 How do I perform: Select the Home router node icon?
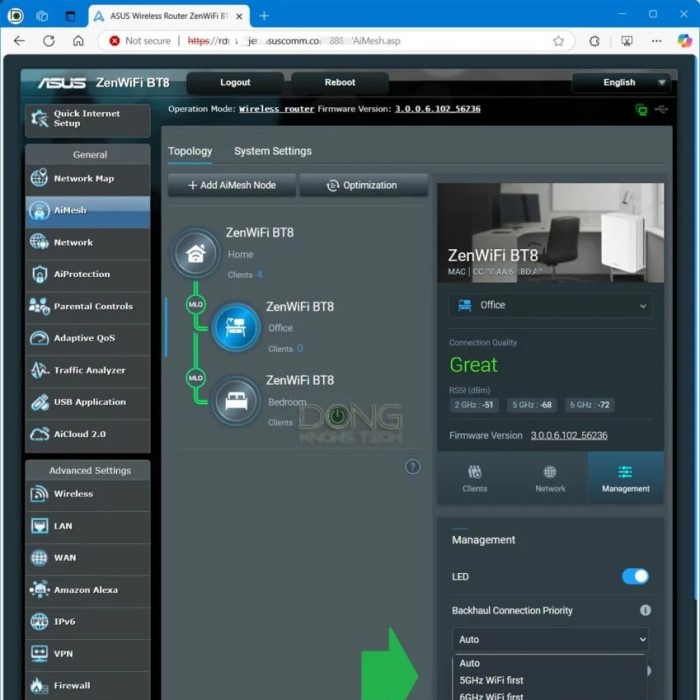(196, 254)
